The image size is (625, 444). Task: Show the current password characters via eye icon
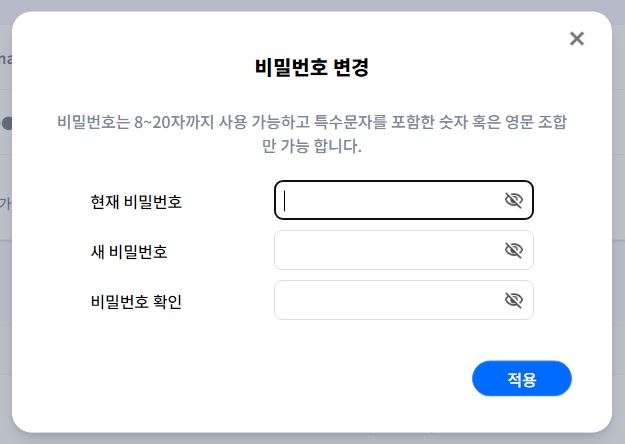point(514,200)
